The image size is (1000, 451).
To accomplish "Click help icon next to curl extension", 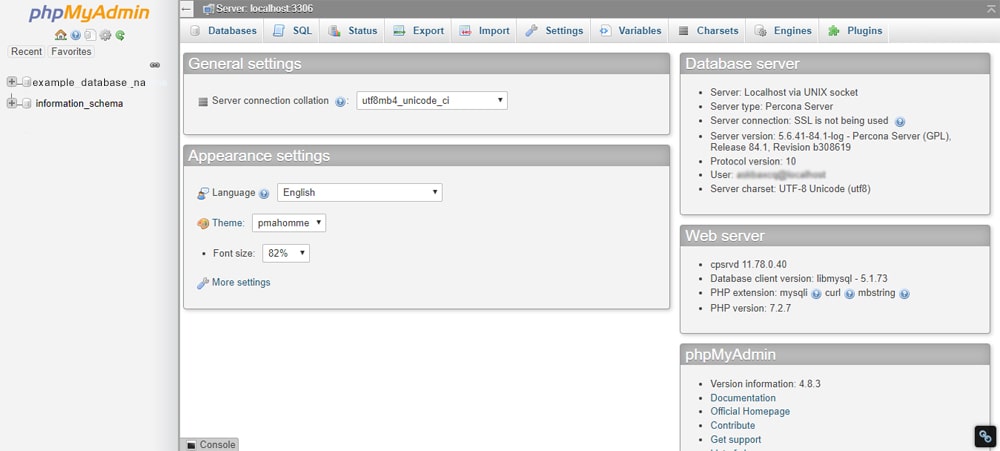I will tap(849, 294).
